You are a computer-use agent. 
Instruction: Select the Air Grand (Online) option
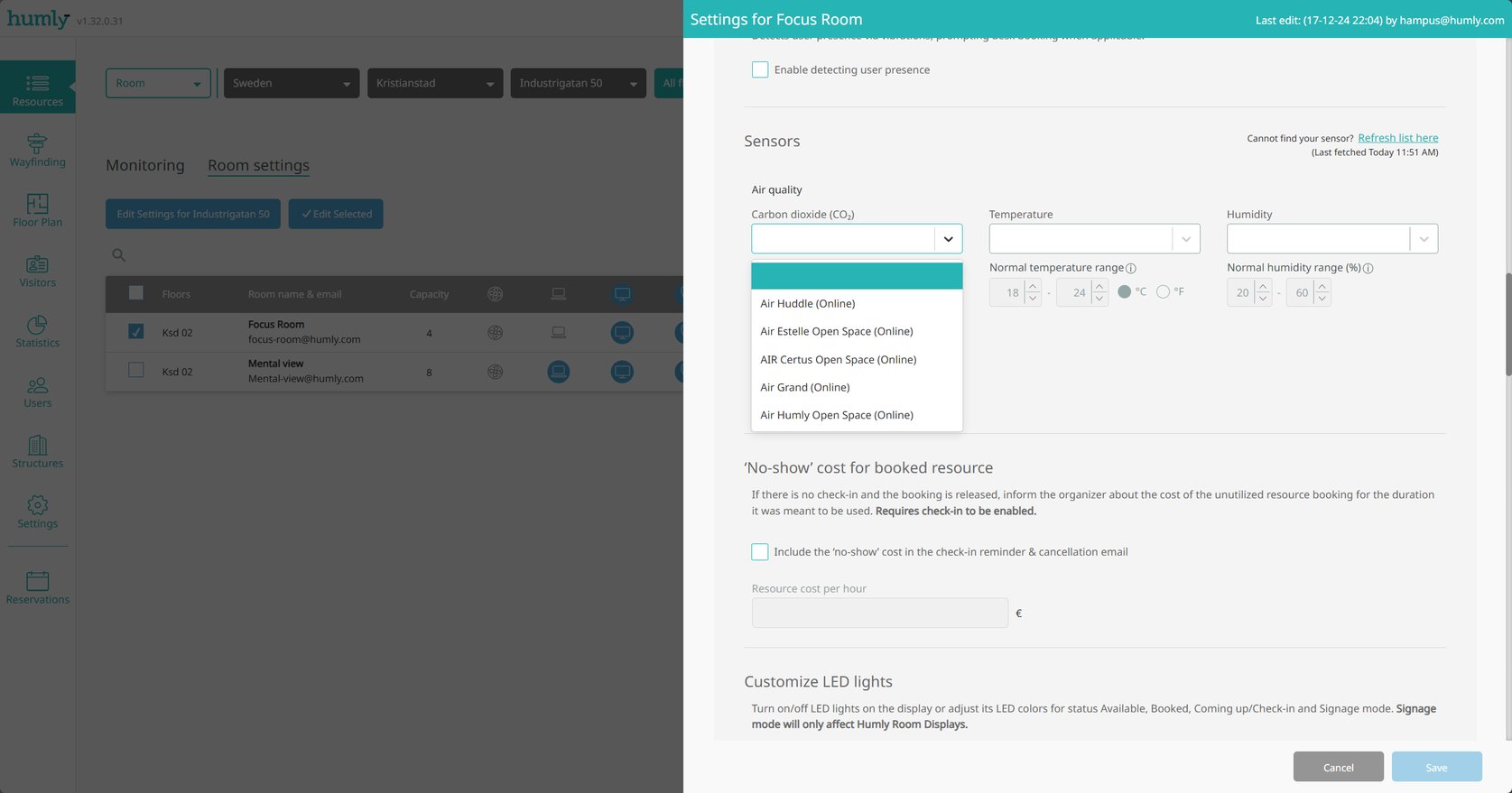[x=857, y=387]
